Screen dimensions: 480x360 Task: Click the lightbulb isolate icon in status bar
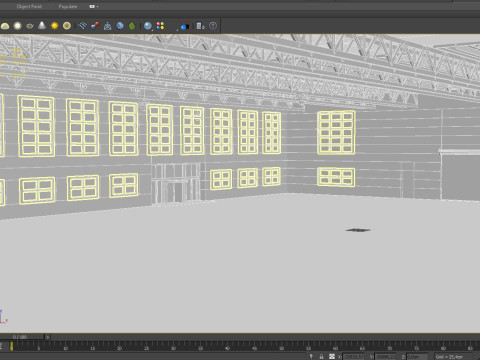pos(311,356)
